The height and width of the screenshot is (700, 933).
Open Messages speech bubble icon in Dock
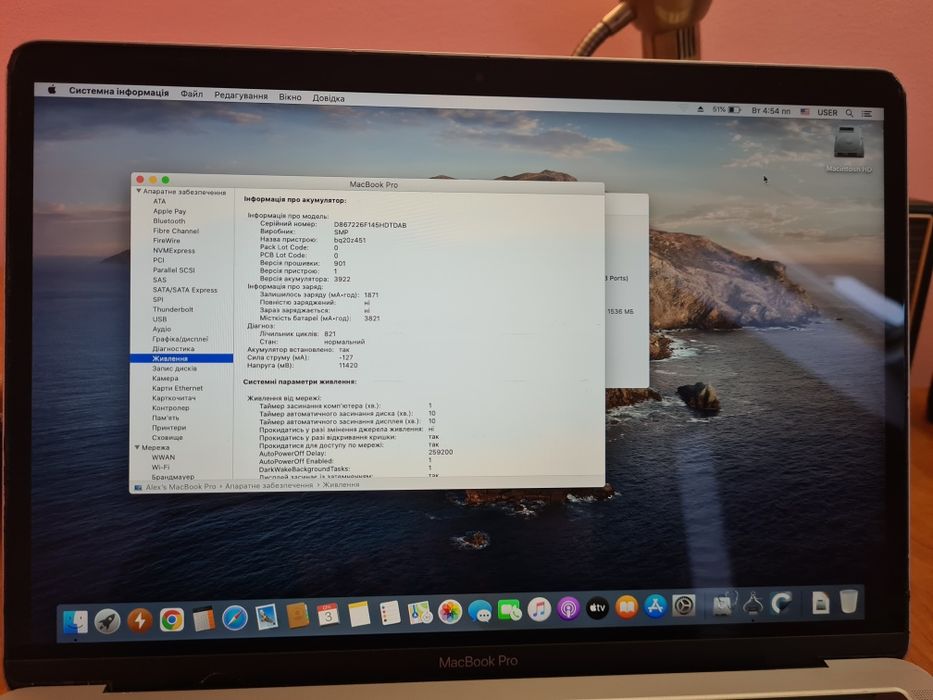pos(480,611)
